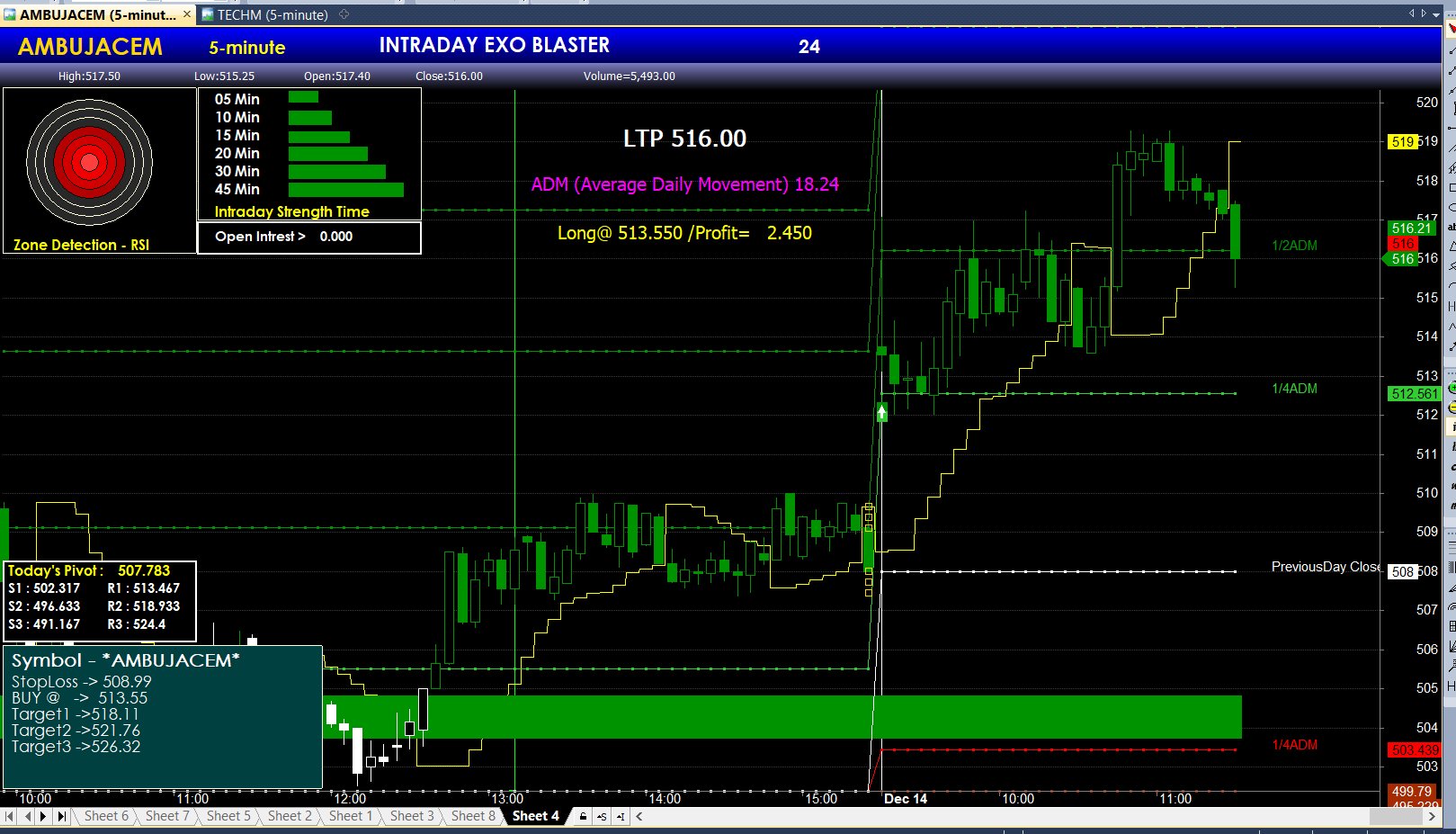Click the '1/2ADM' level label
This screenshot has height=834, width=1456.
[1294, 246]
